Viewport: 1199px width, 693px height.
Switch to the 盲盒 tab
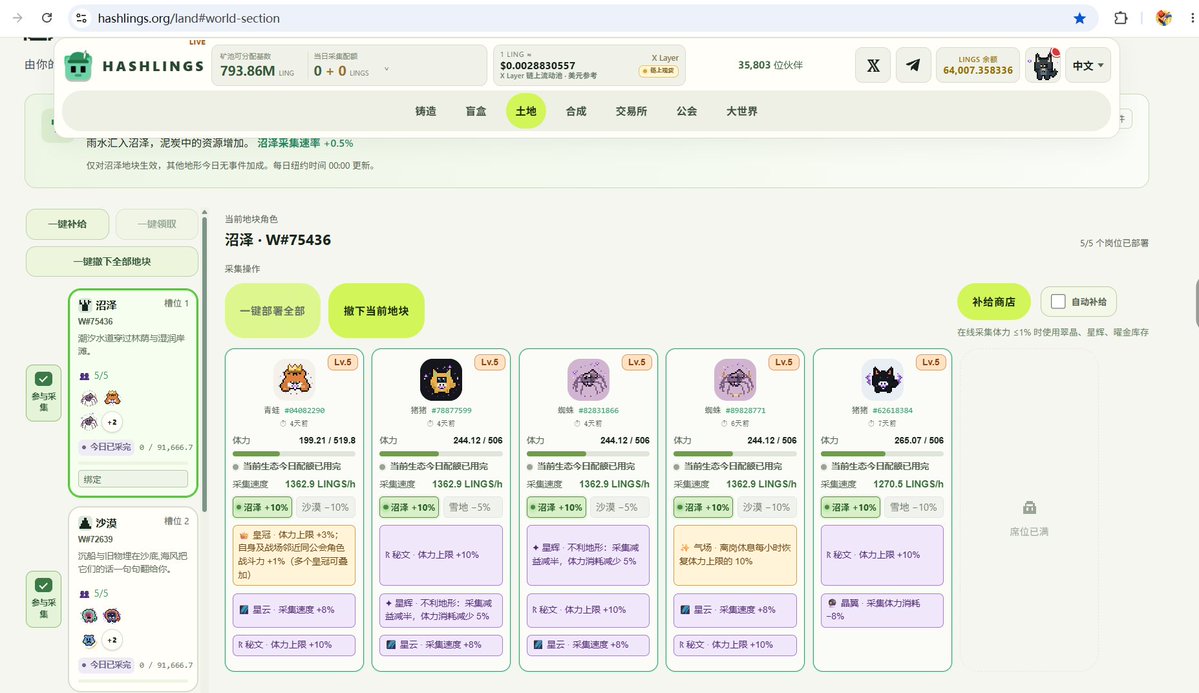(476, 111)
